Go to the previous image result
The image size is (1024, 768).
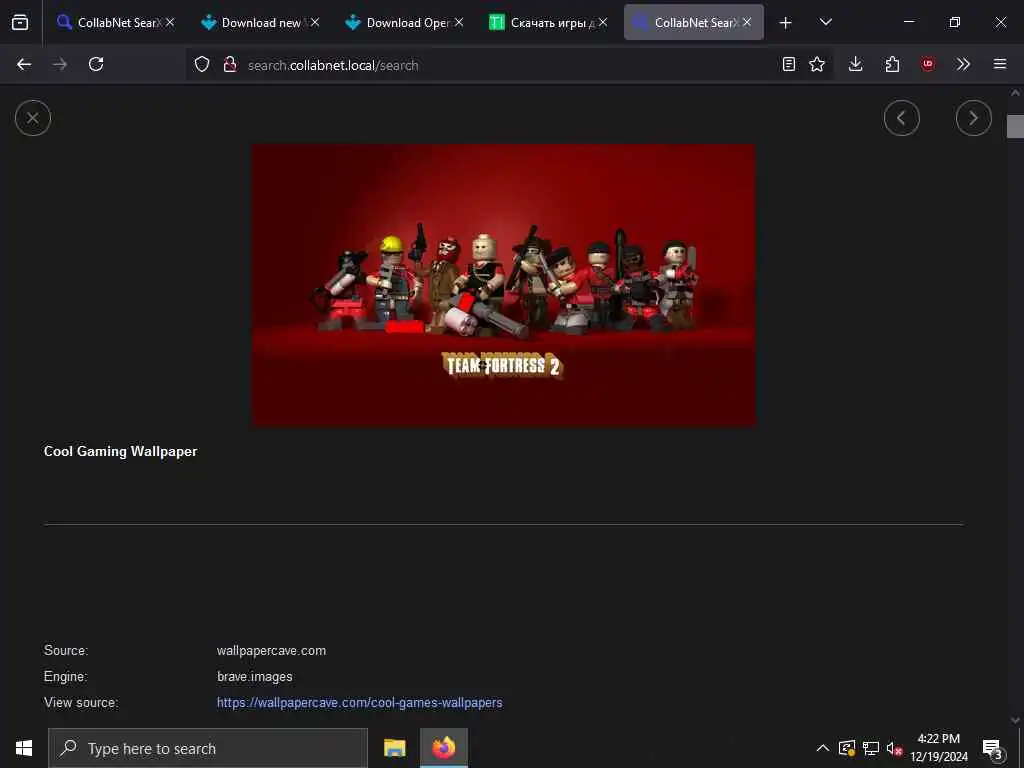[x=901, y=118]
